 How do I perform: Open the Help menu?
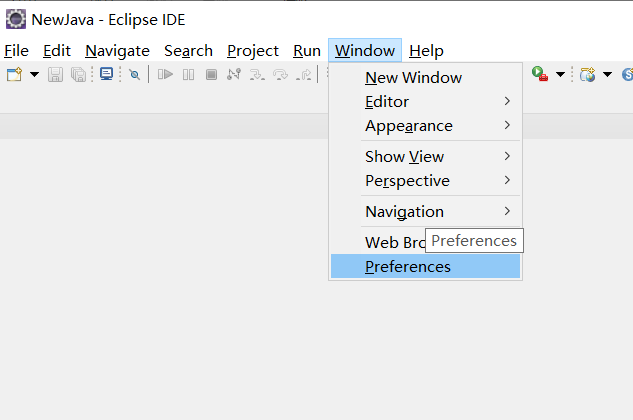coord(426,51)
